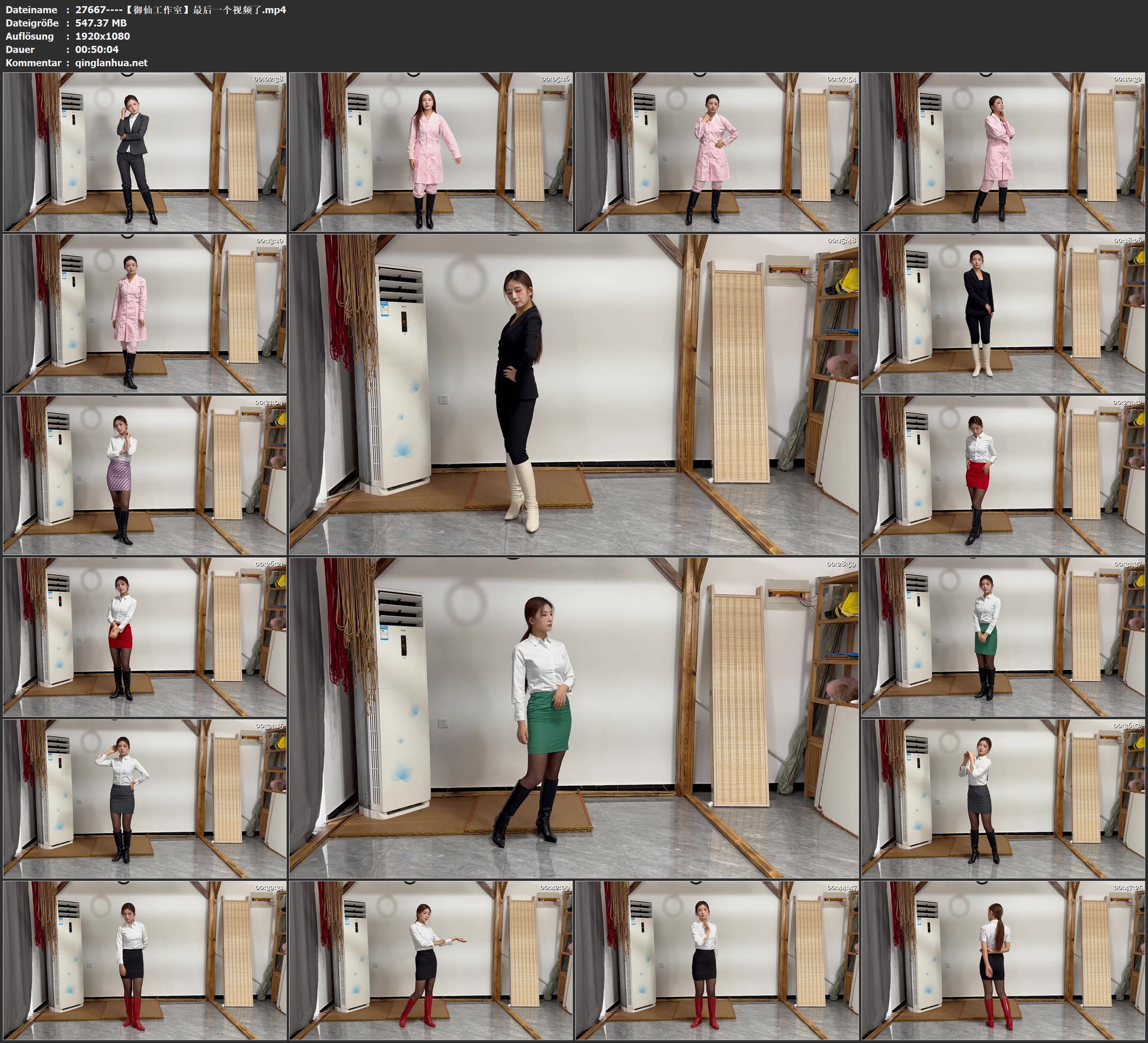The image size is (1148, 1043).
Task: Select the first red boots thumbnail
Action: [145, 960]
